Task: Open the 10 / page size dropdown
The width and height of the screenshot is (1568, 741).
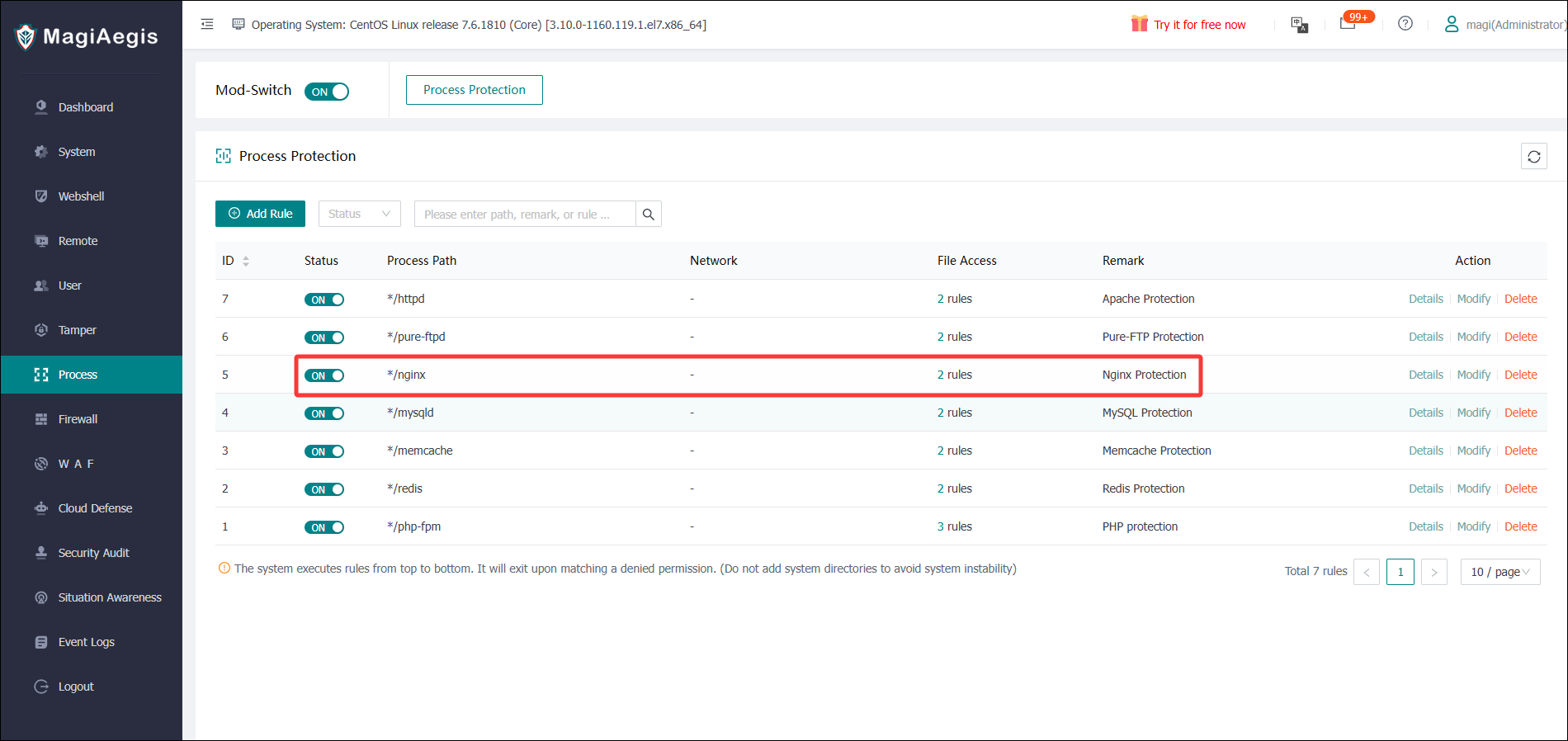Action: (x=1500, y=572)
